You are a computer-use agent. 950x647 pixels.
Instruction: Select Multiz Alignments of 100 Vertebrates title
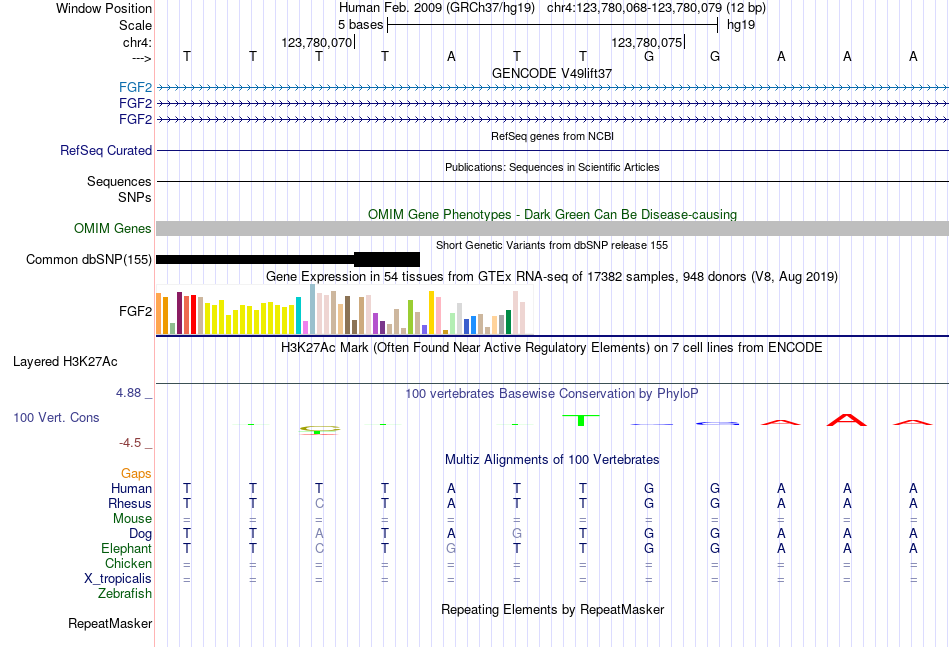[552, 460]
